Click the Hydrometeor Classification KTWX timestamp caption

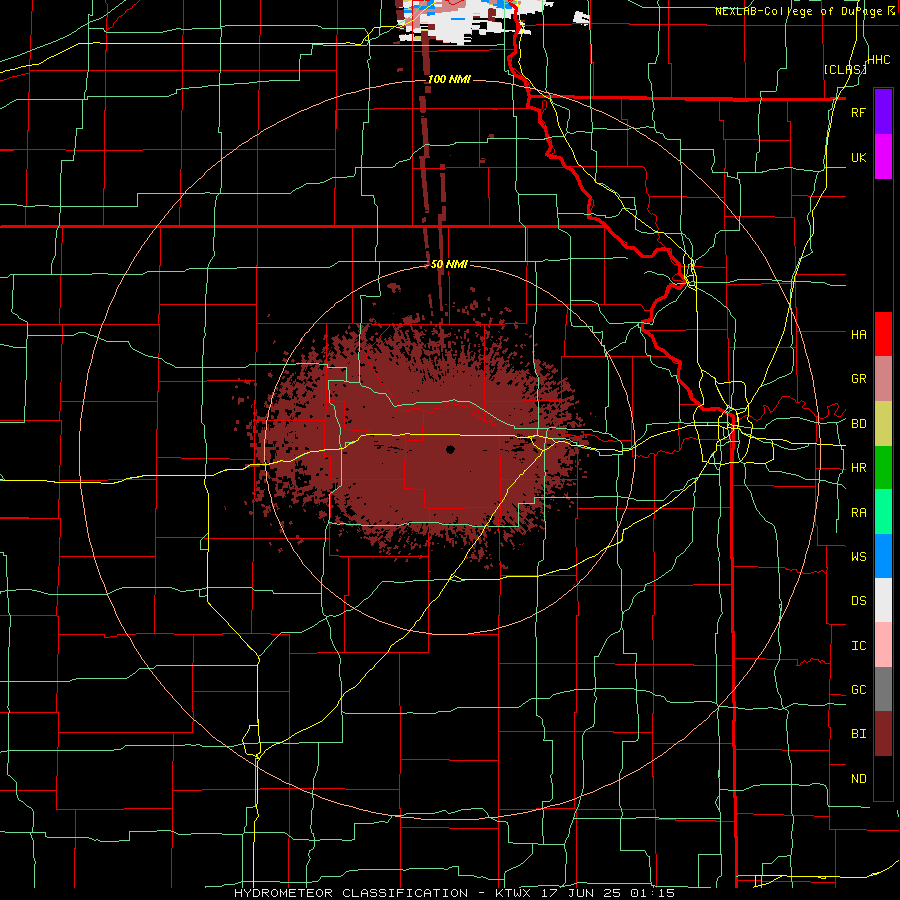click(x=455, y=893)
